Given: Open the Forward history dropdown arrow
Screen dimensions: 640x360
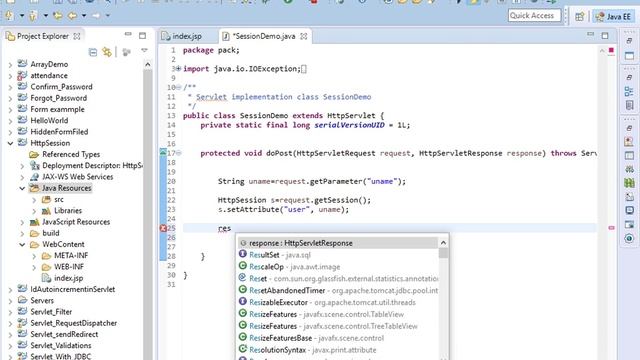Looking at the screenshot, I should pyautogui.click(x=108, y=16).
